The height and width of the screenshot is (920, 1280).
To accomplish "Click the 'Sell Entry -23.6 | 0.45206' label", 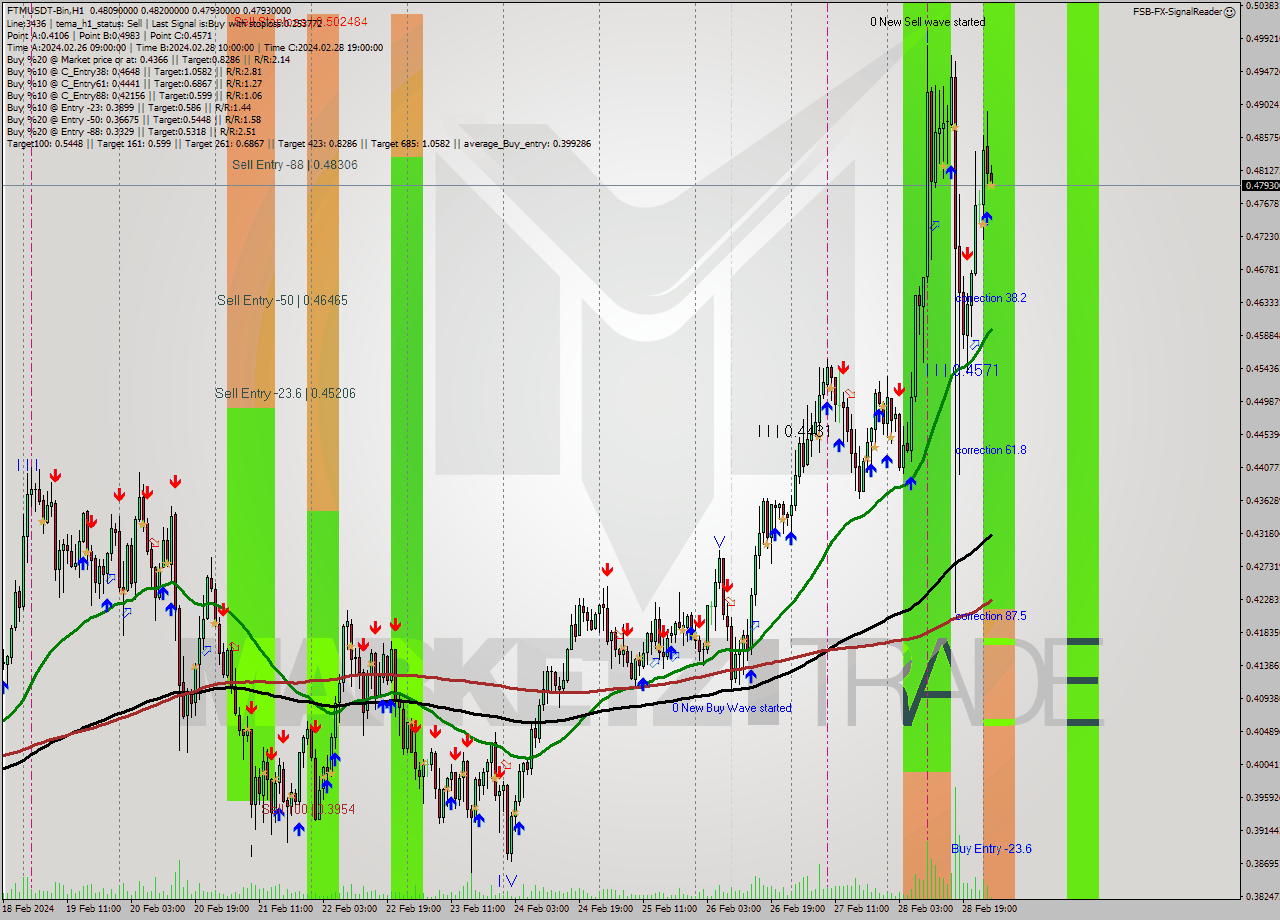I will [x=285, y=393].
